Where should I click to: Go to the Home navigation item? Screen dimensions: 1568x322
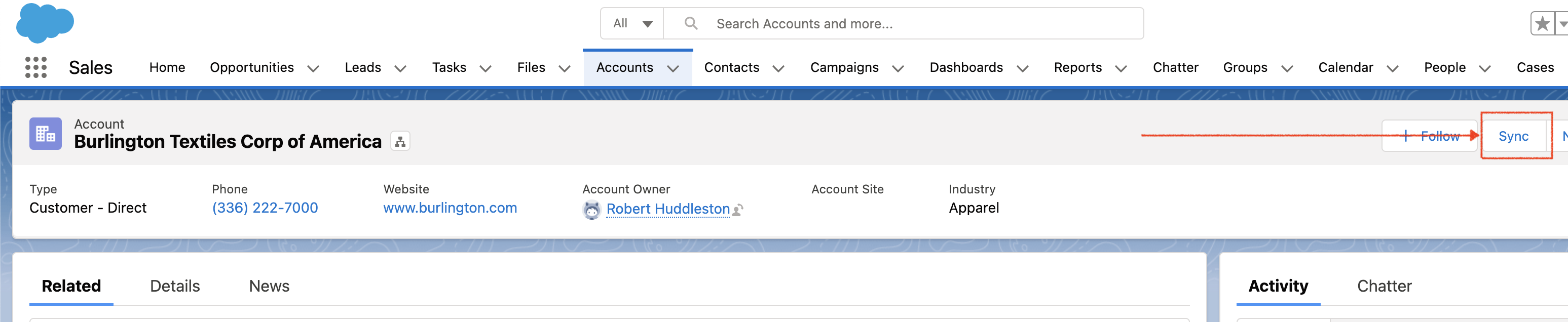[167, 67]
